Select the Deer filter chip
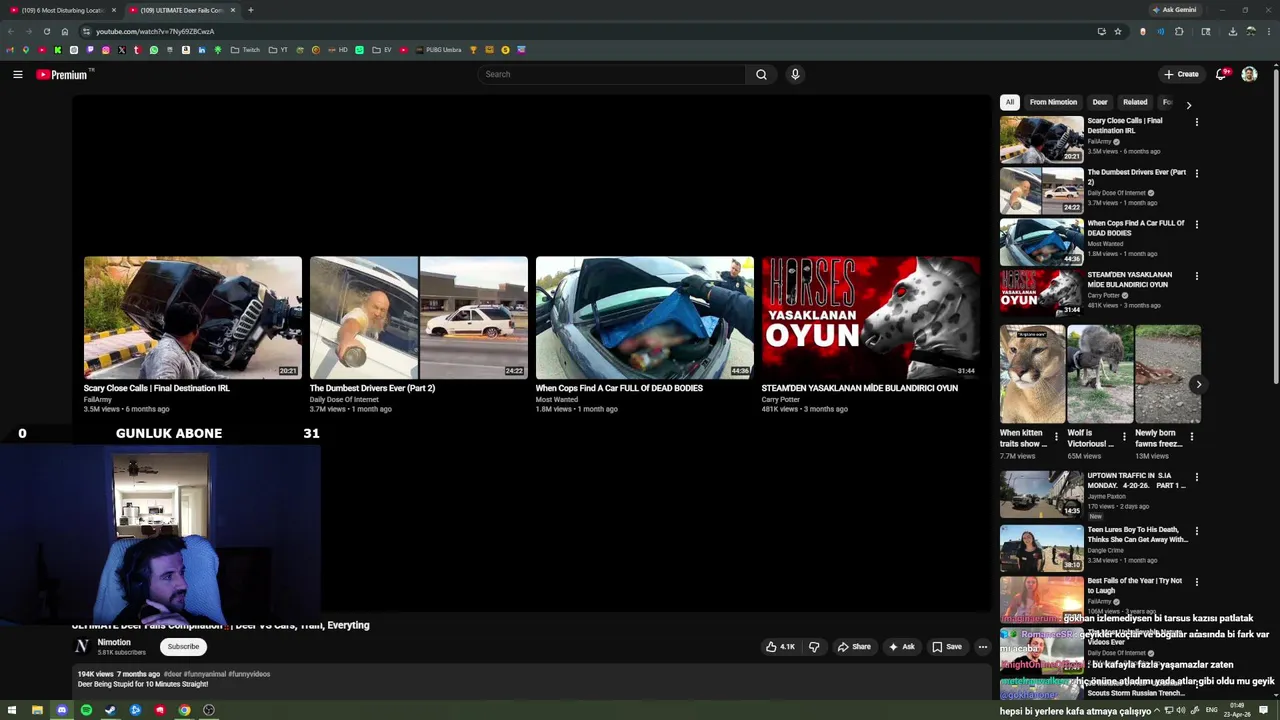Image resolution: width=1280 pixels, height=720 pixels. (x=1100, y=102)
